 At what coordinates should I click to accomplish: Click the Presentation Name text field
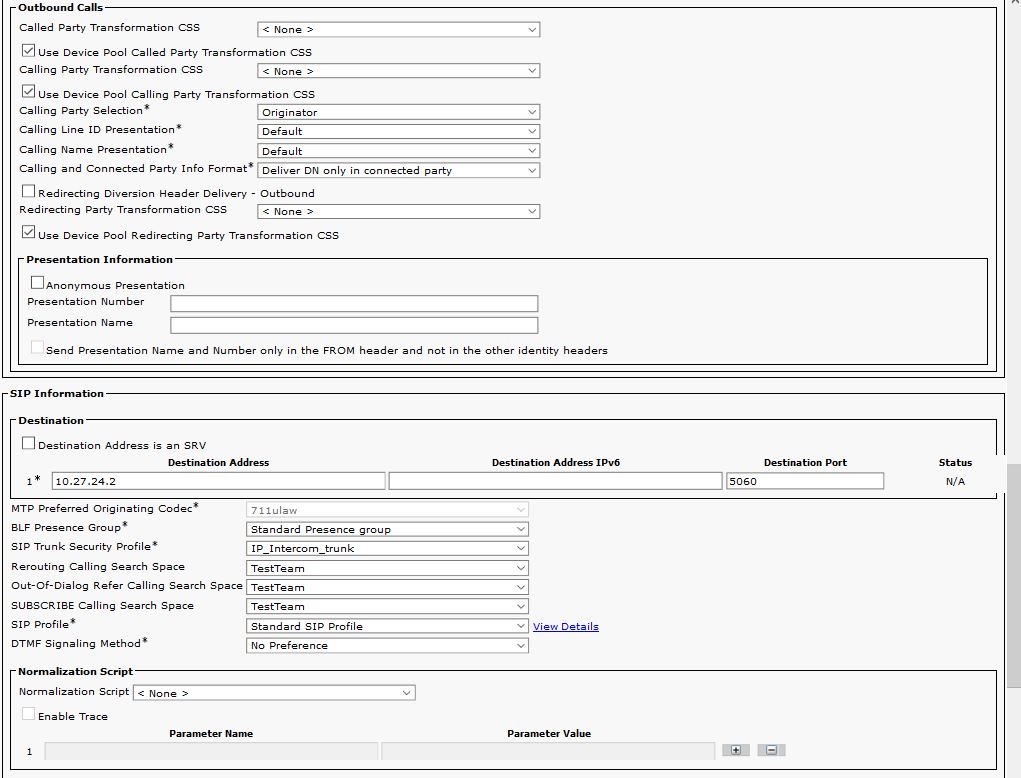click(x=354, y=325)
